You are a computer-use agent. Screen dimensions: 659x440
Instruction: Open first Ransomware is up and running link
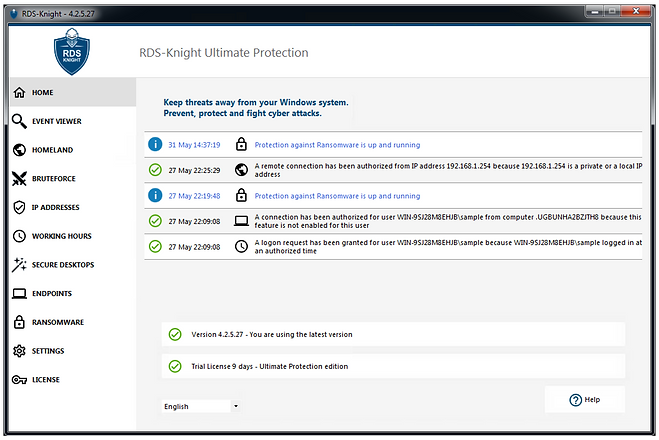tap(337, 145)
